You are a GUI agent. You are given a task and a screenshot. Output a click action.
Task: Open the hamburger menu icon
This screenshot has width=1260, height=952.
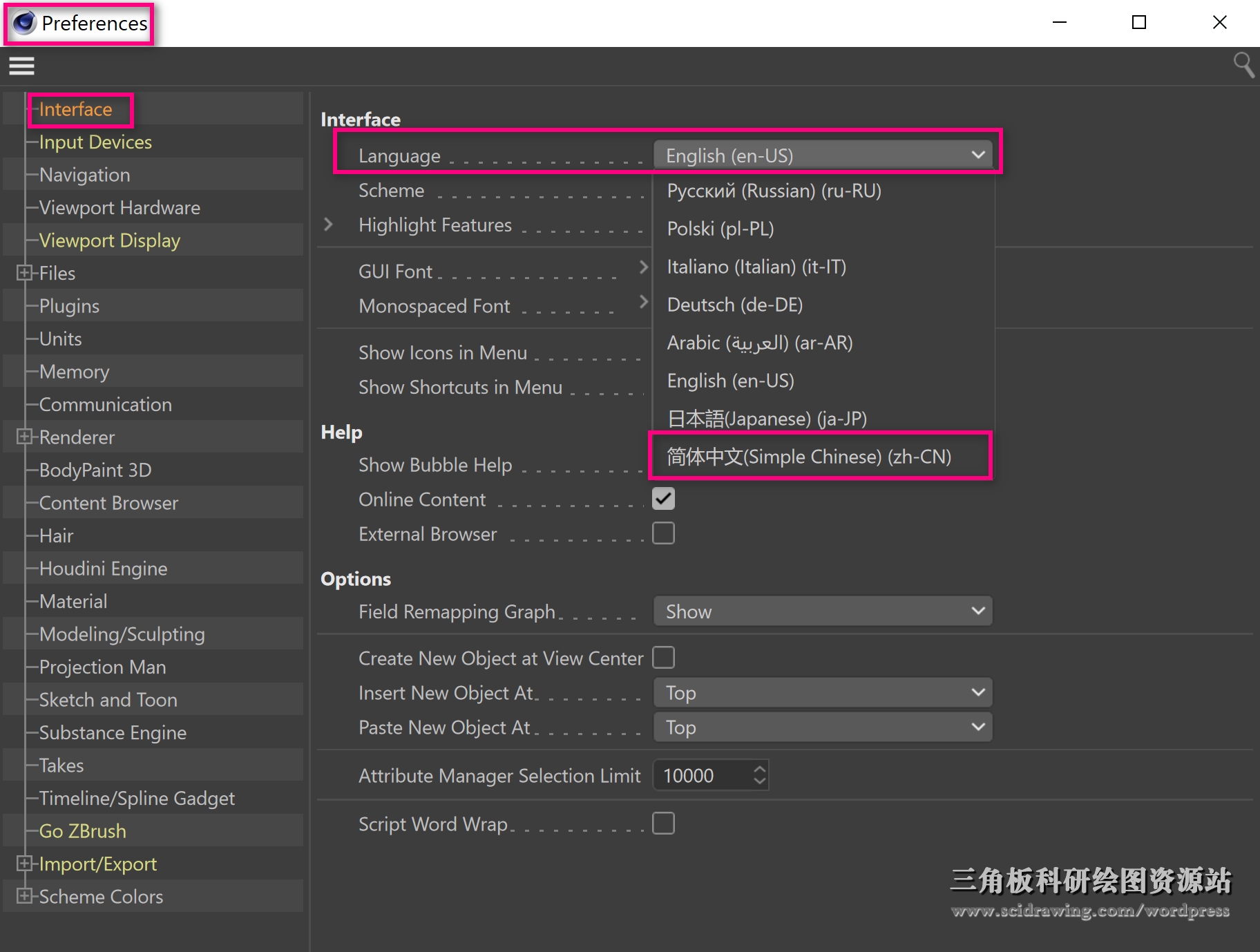(x=21, y=66)
